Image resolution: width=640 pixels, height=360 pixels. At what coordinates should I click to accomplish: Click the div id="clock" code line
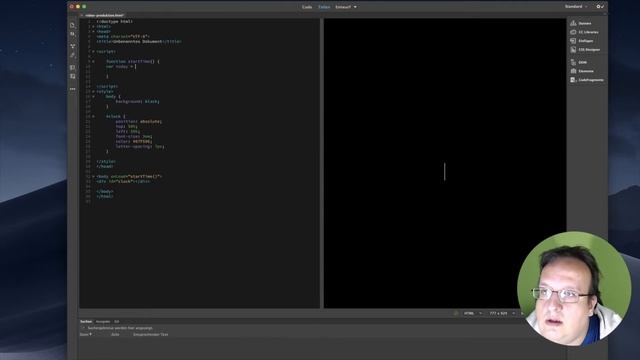pyautogui.click(x=123, y=181)
